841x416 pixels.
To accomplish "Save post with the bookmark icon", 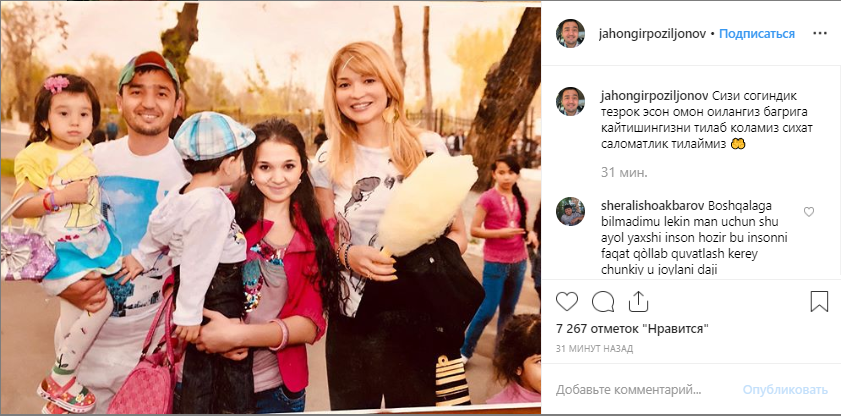I will tap(819, 302).
